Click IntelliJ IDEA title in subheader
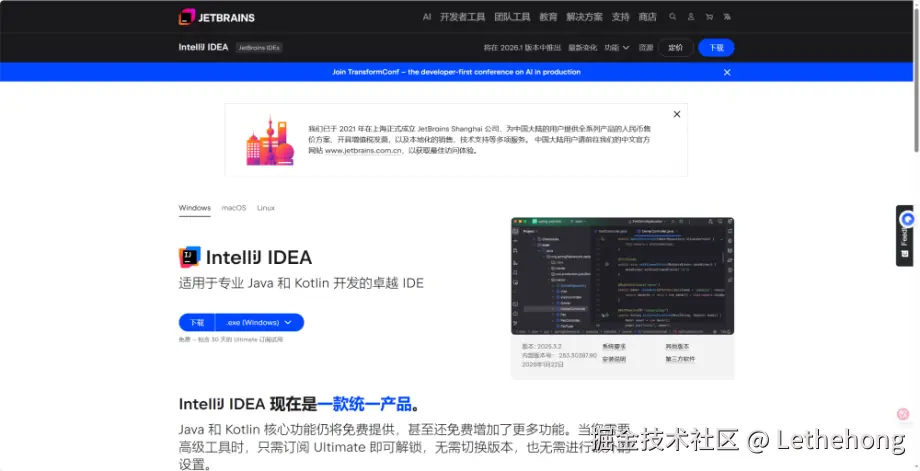920x471 pixels. (x=203, y=48)
